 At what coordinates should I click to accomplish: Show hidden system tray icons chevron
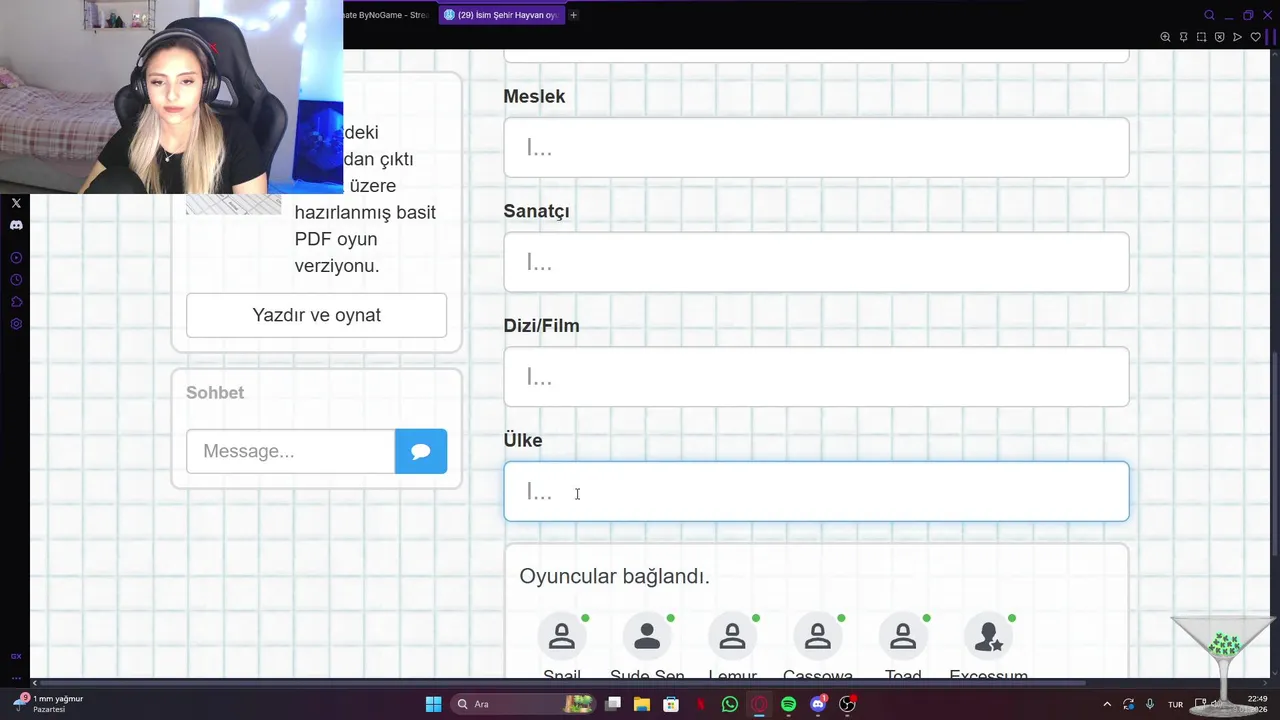point(1107,704)
